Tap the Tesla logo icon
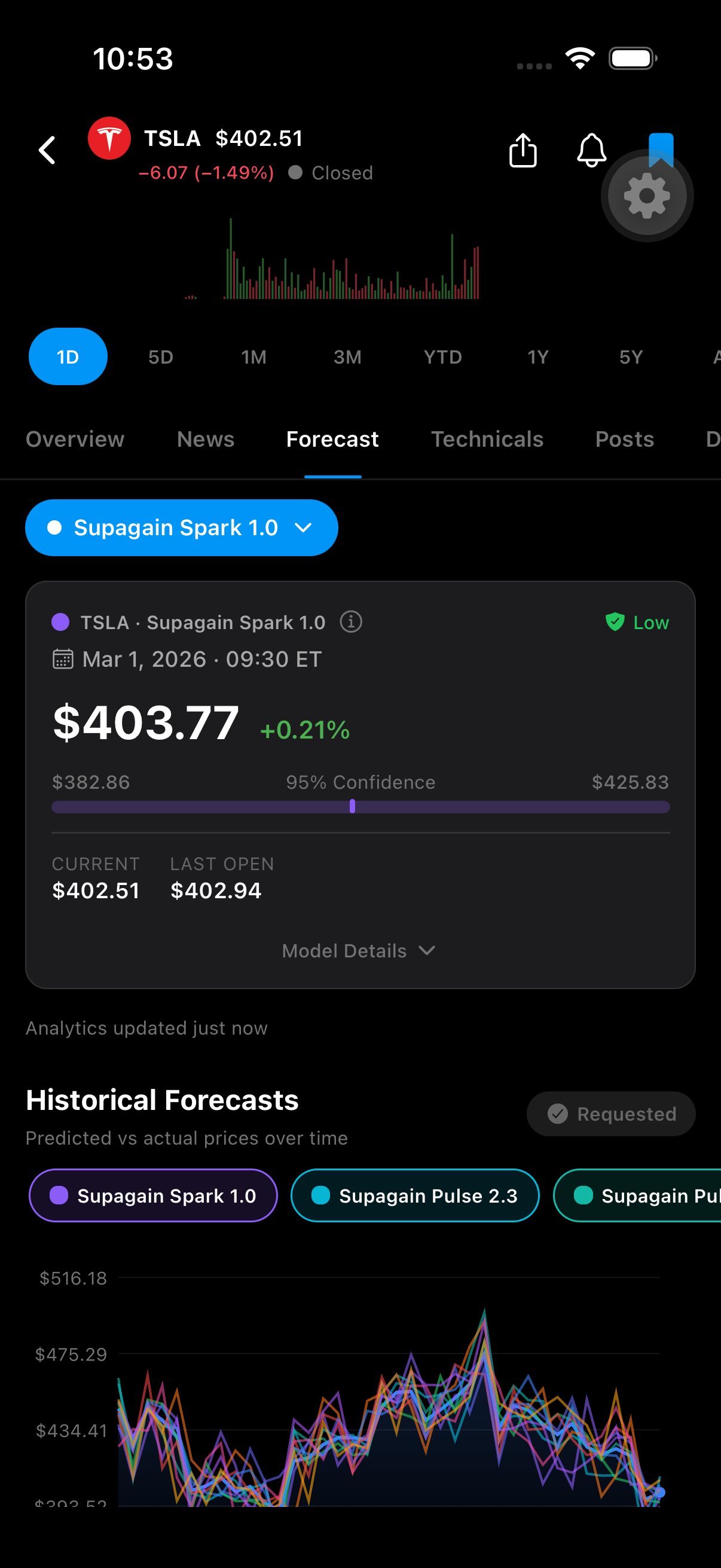Screen dimensions: 721x1568 point(109,138)
